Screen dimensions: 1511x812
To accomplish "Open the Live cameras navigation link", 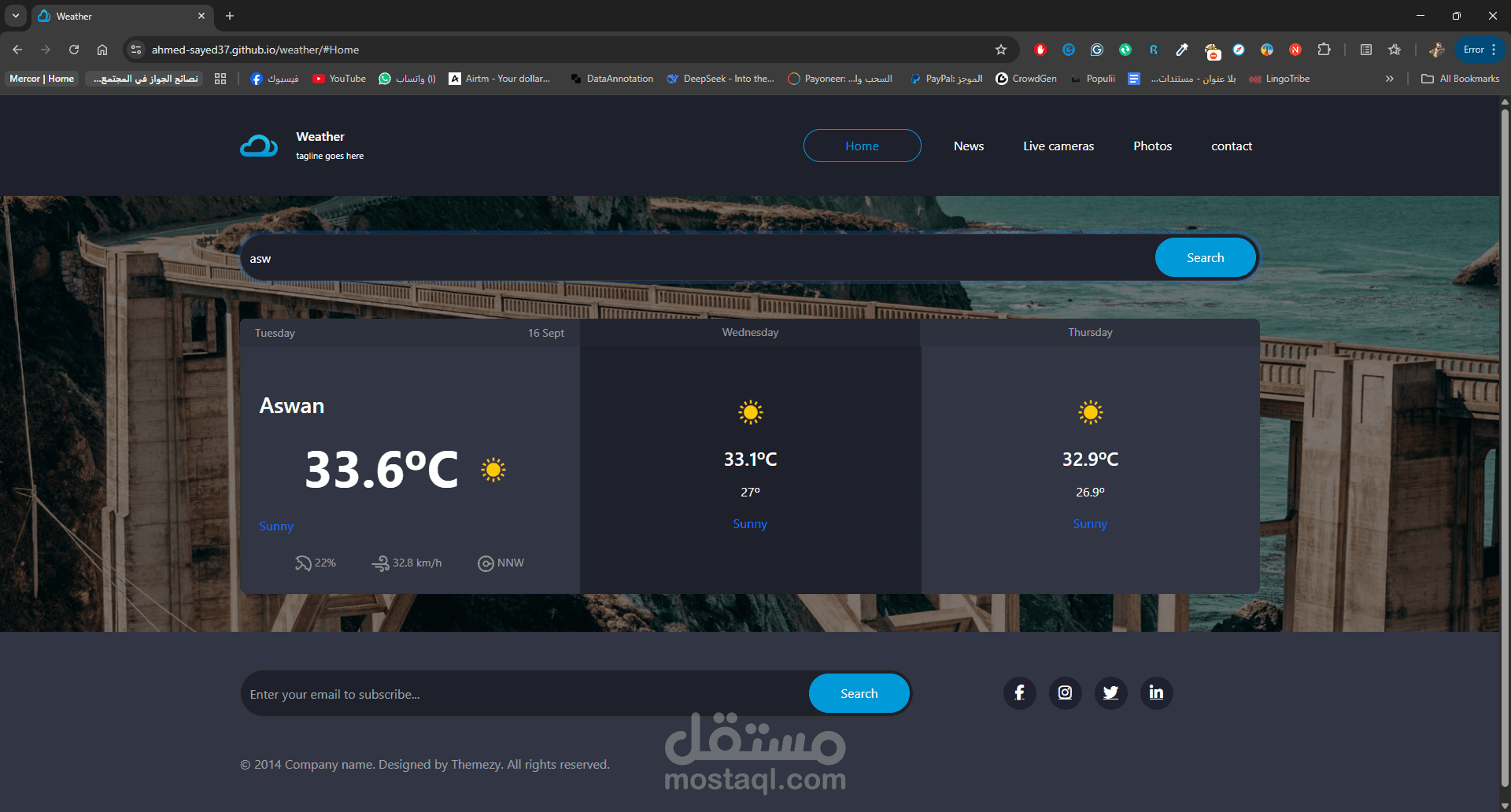I will coord(1058,146).
